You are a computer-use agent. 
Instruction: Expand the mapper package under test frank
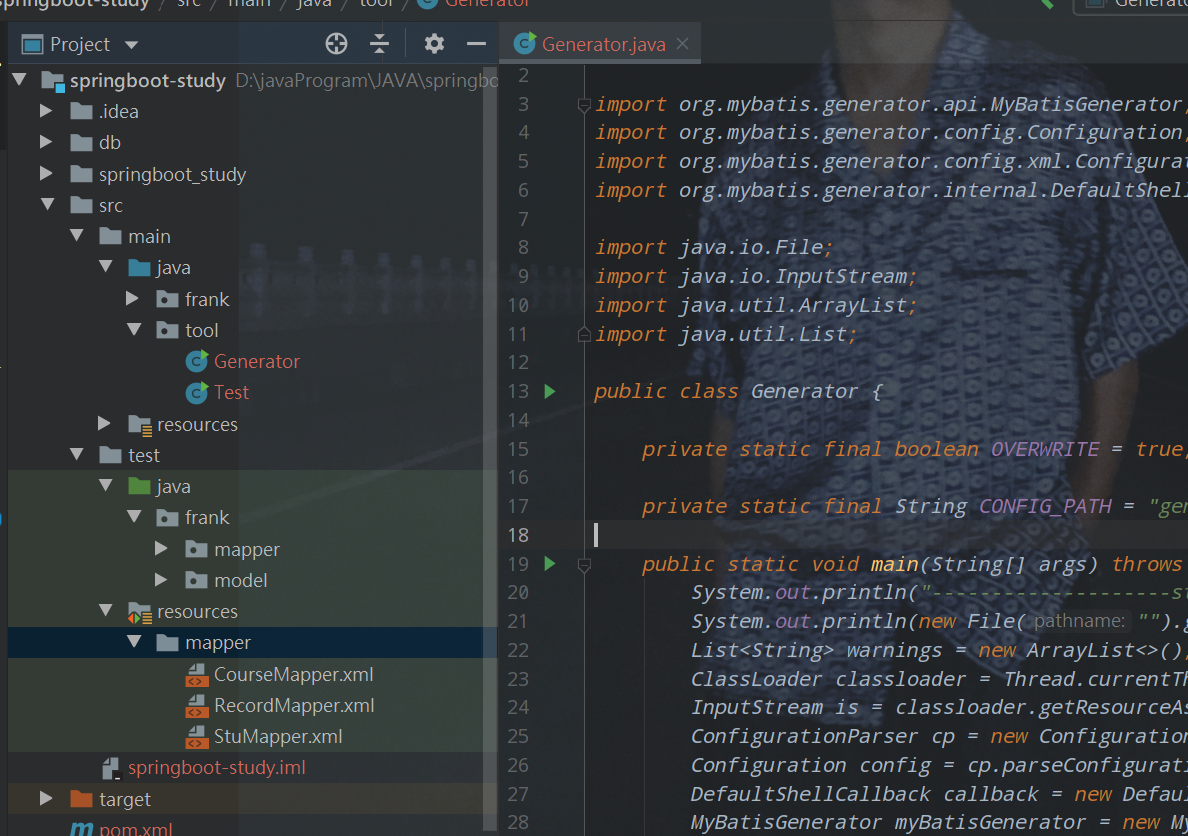(x=161, y=548)
